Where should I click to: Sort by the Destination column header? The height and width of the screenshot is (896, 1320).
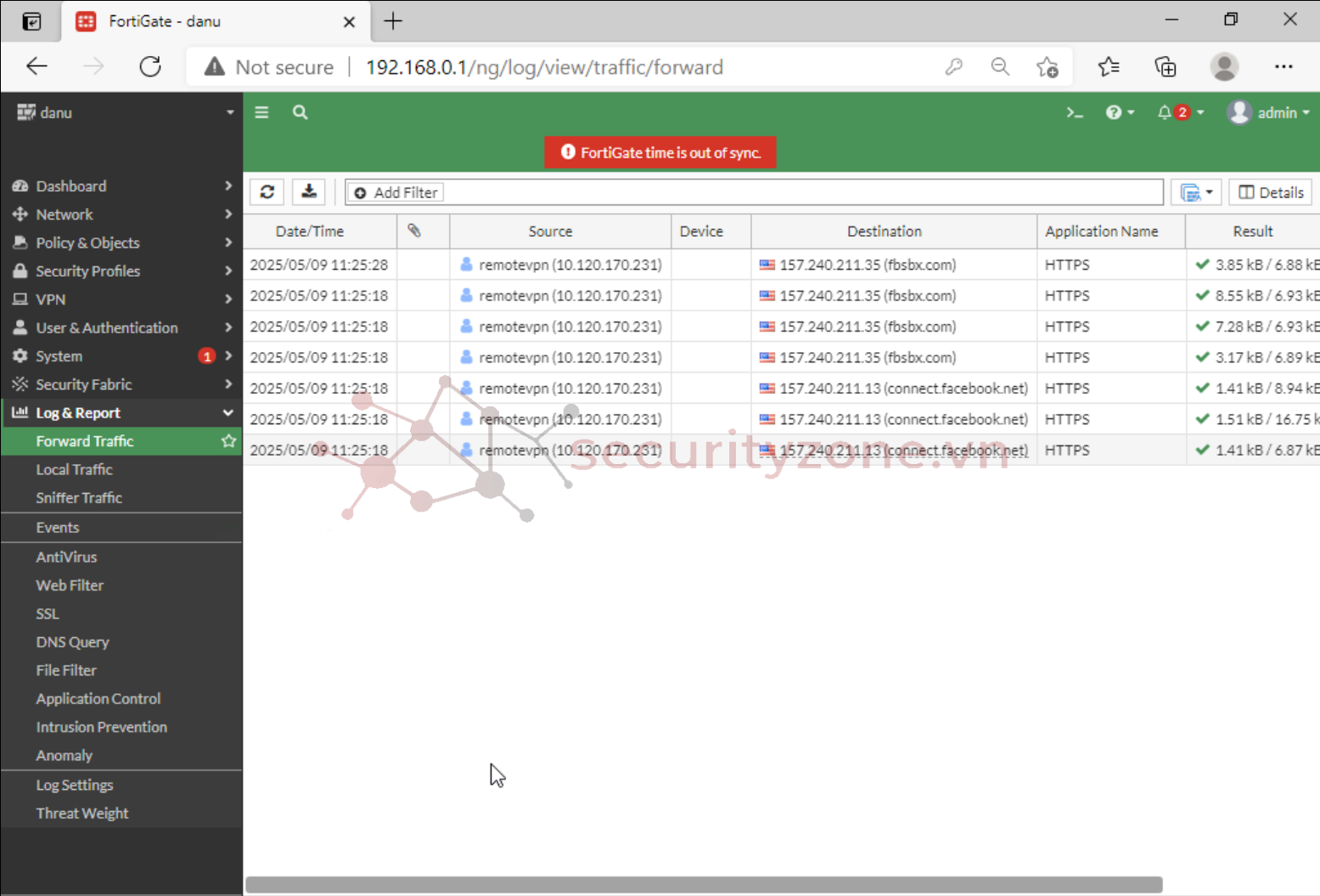(894, 231)
